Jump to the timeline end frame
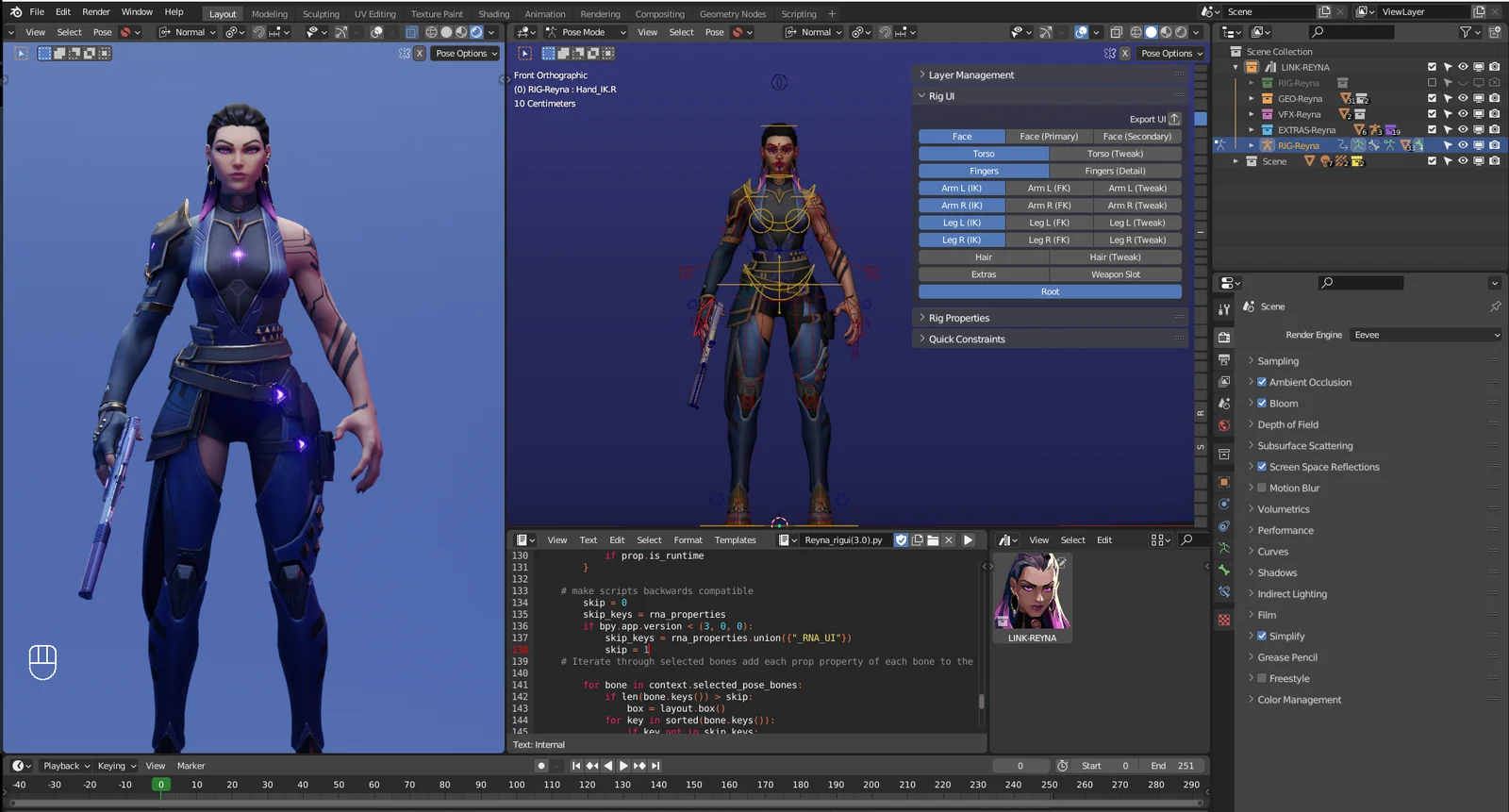Image resolution: width=1509 pixels, height=812 pixels. [x=655, y=766]
